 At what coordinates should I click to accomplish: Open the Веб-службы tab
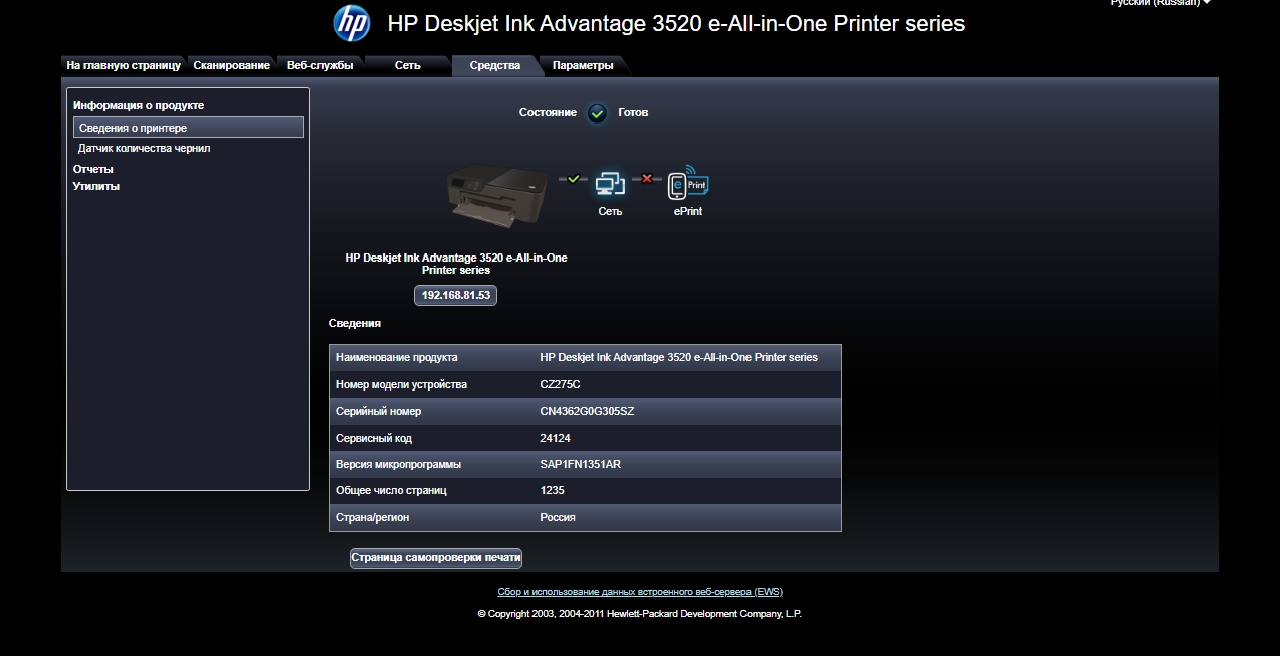[320, 65]
